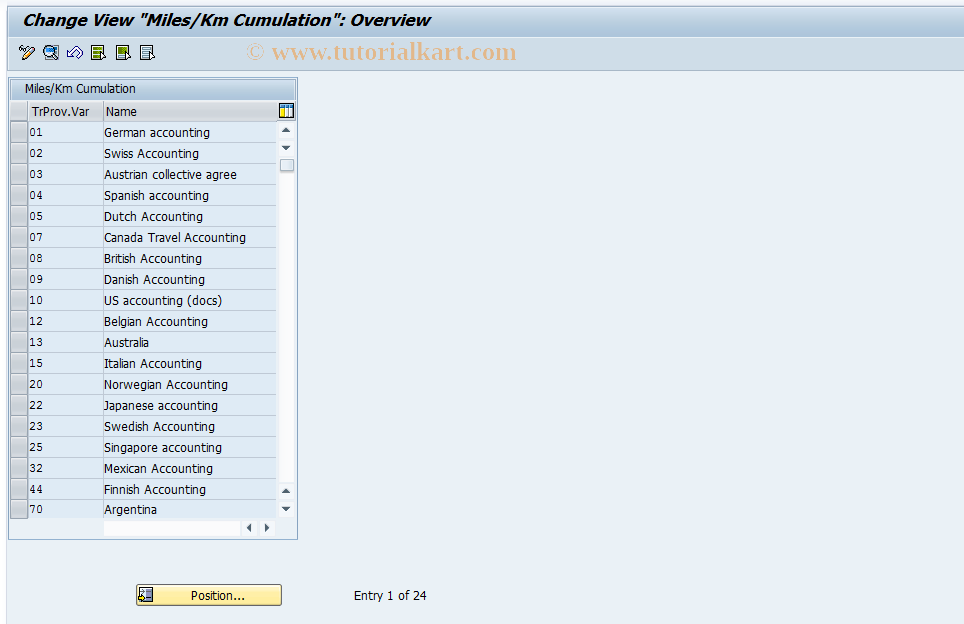Click variant code cell '12'
Image resolution: width=964 pixels, height=624 pixels.
65,321
